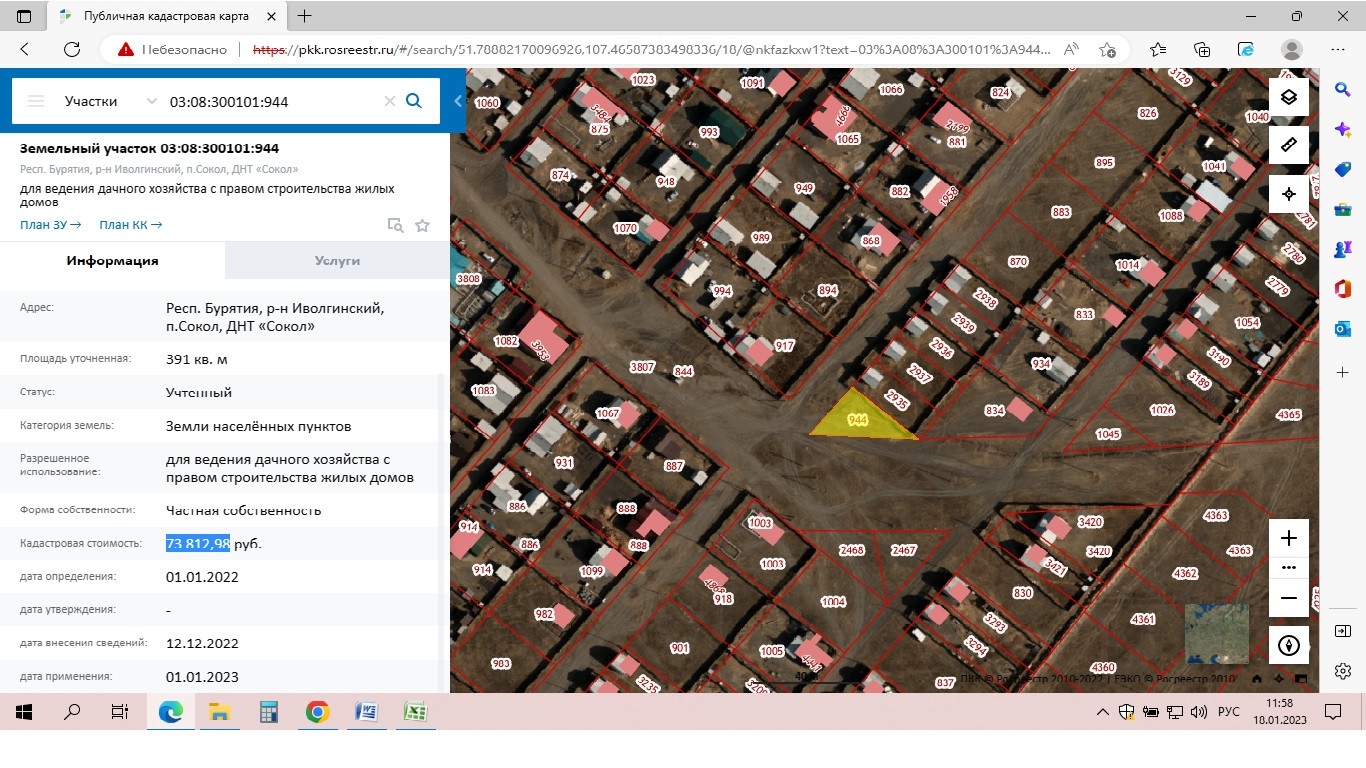The width and height of the screenshot is (1366, 768).
Task: Open Excel from the Windows taskbar
Action: click(415, 712)
